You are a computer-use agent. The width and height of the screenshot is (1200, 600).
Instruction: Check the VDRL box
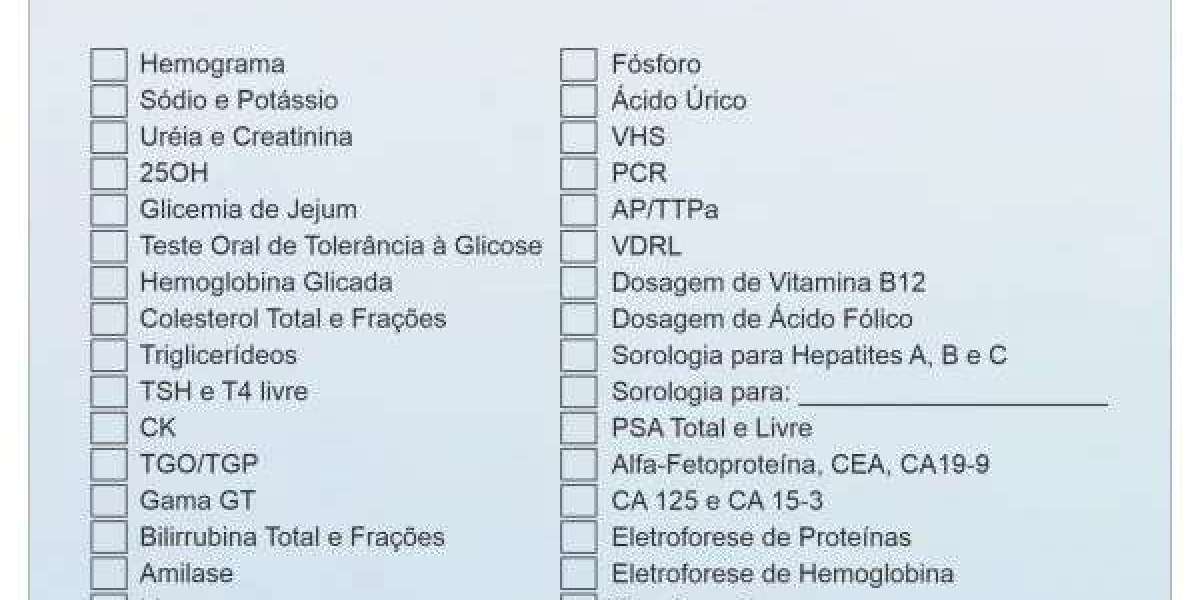[578, 246]
